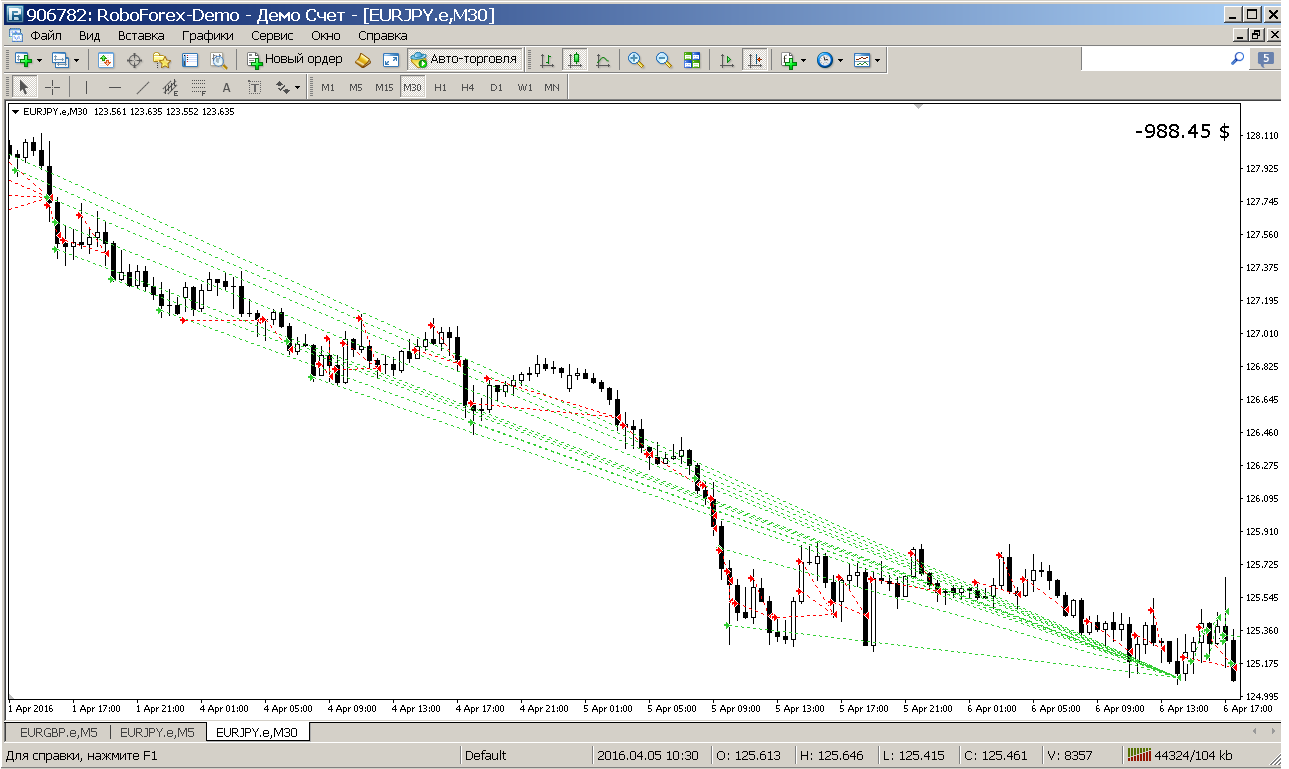This screenshot has width=1289, height=769.
Task: Switch chart to line chart
Action: (x=603, y=60)
